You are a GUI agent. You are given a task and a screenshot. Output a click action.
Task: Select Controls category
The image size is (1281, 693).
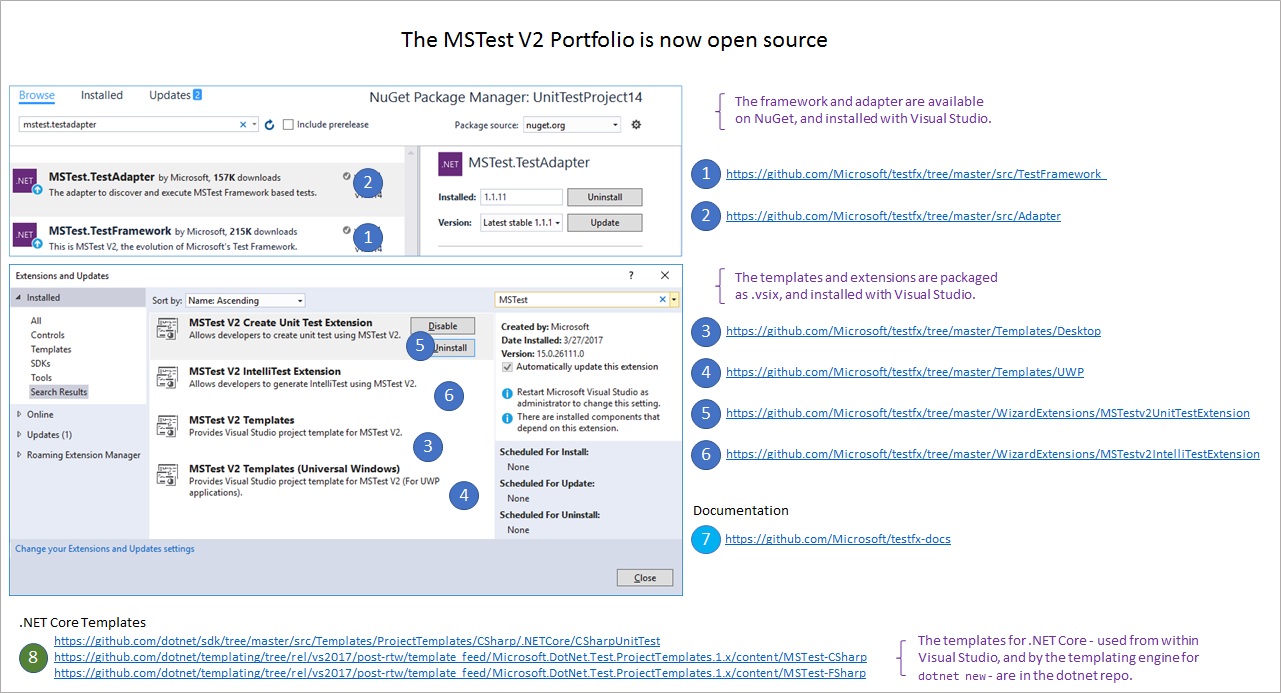[48, 335]
